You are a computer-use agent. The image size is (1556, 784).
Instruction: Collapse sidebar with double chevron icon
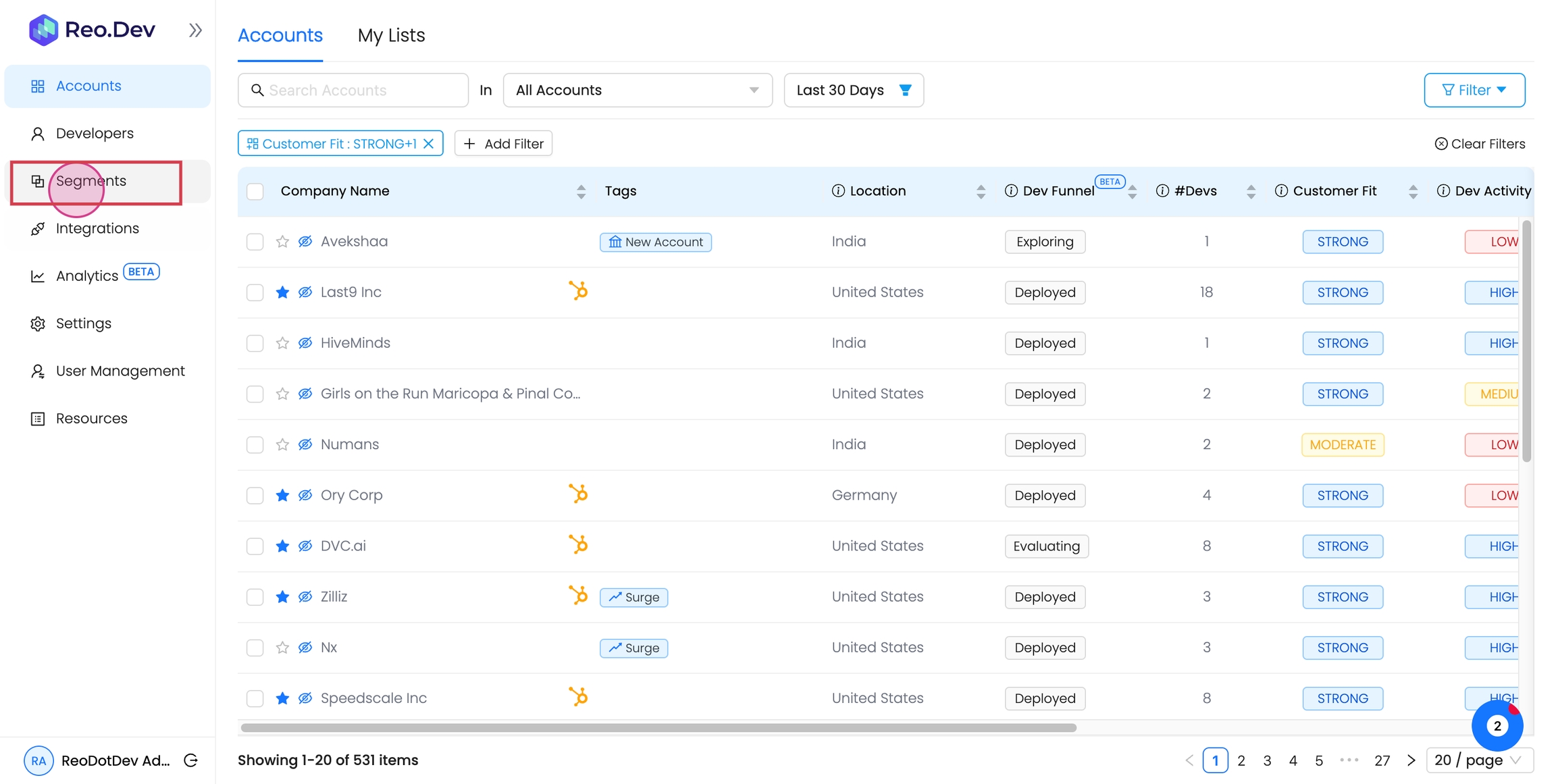pos(195,30)
